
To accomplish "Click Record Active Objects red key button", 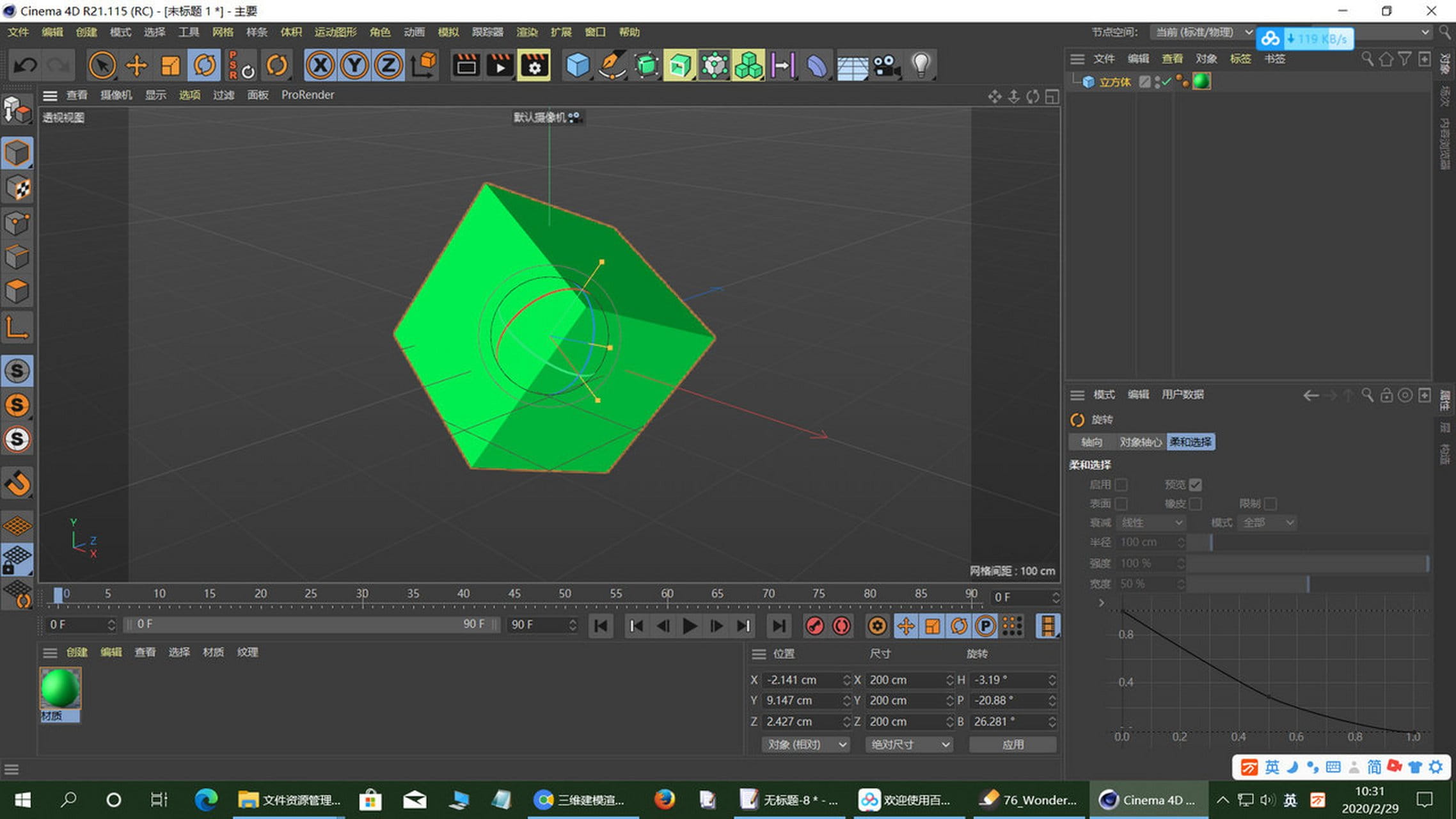I will (814, 626).
